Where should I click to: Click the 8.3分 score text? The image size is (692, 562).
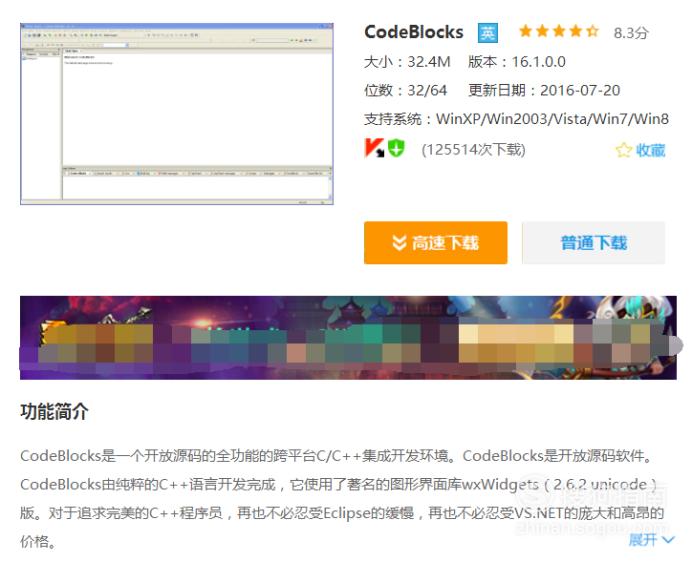pos(631,33)
